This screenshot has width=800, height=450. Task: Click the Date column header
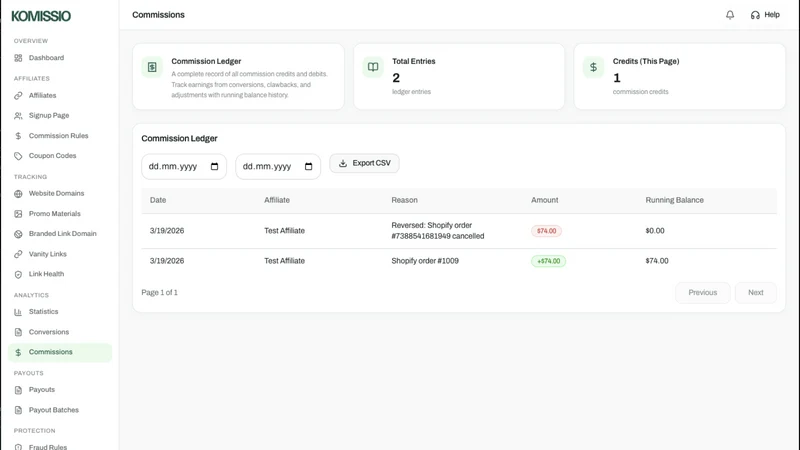click(x=158, y=200)
